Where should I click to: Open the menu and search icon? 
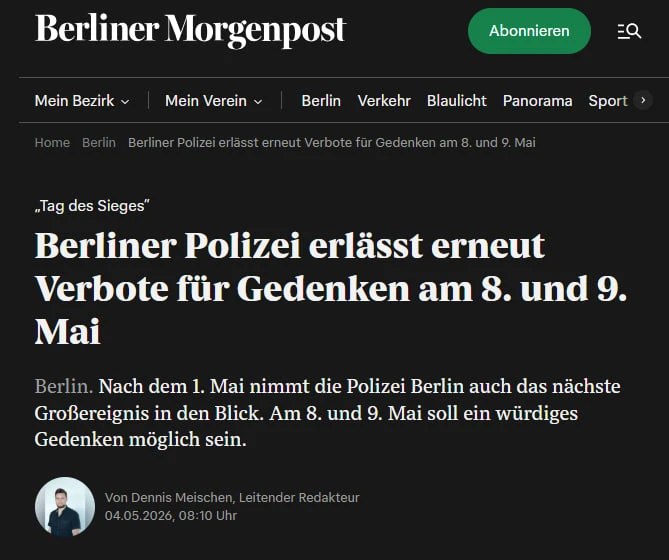click(x=629, y=31)
